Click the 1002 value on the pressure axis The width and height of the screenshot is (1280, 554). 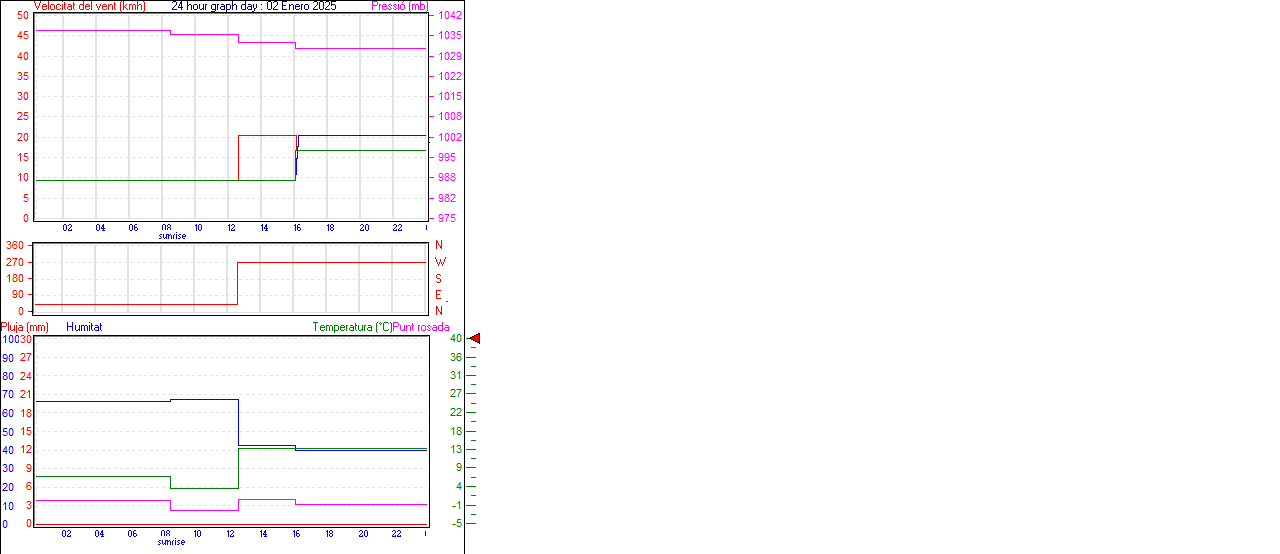[x=450, y=137]
